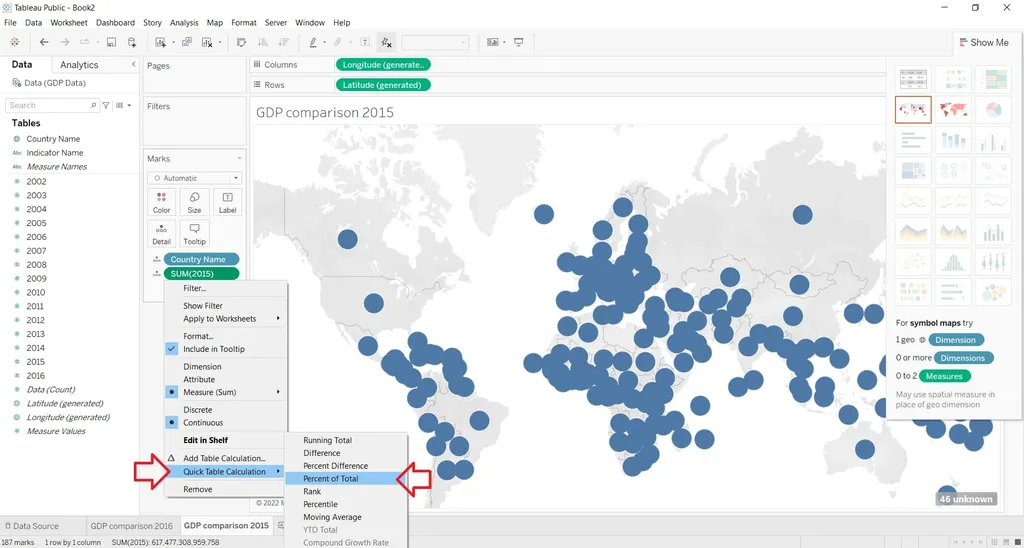
Task: Select Measure (Sum) in context menu
Action: [210, 392]
